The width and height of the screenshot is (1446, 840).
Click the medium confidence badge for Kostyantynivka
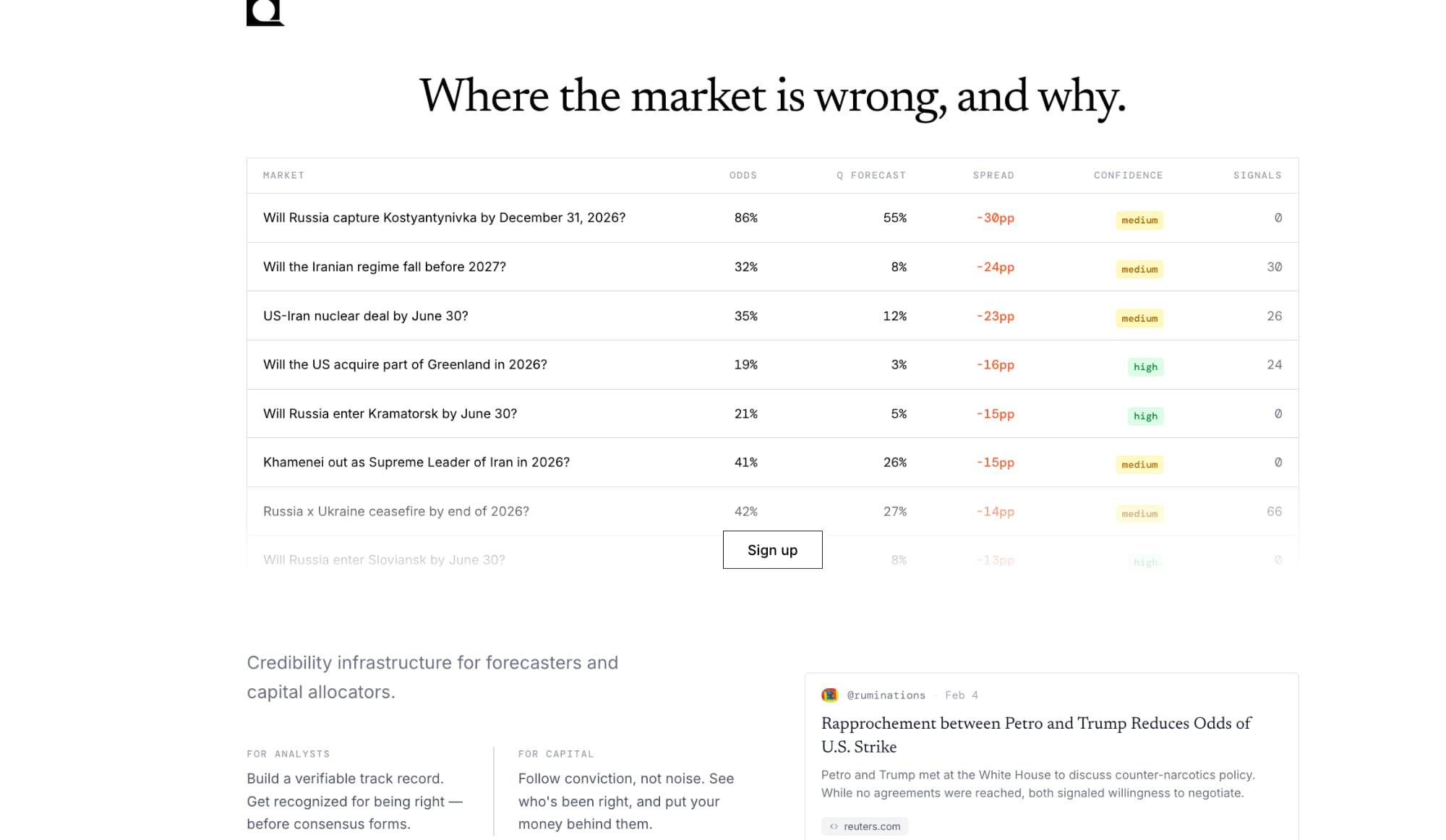(x=1139, y=220)
